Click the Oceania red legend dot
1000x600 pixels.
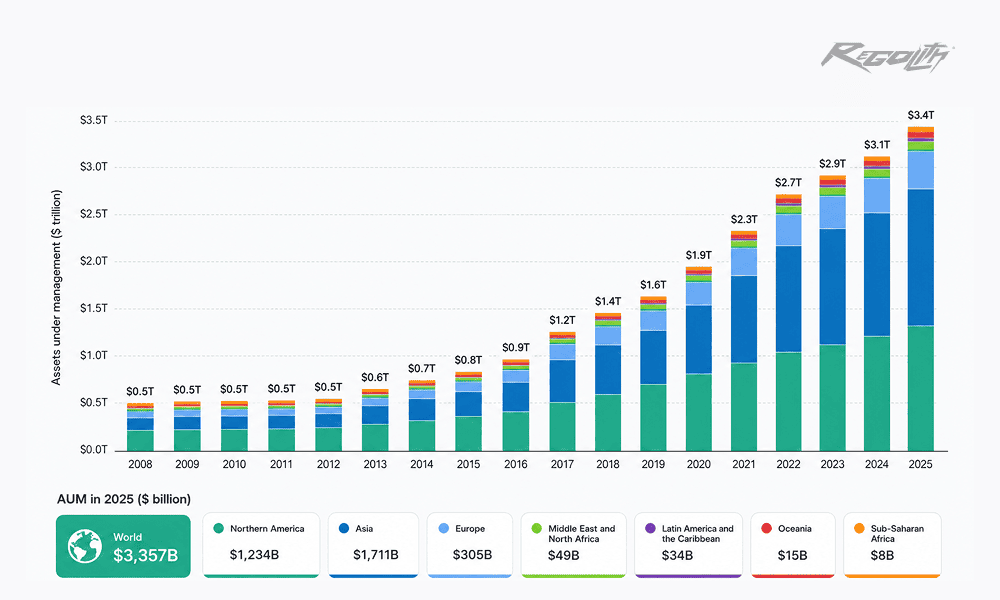click(767, 529)
